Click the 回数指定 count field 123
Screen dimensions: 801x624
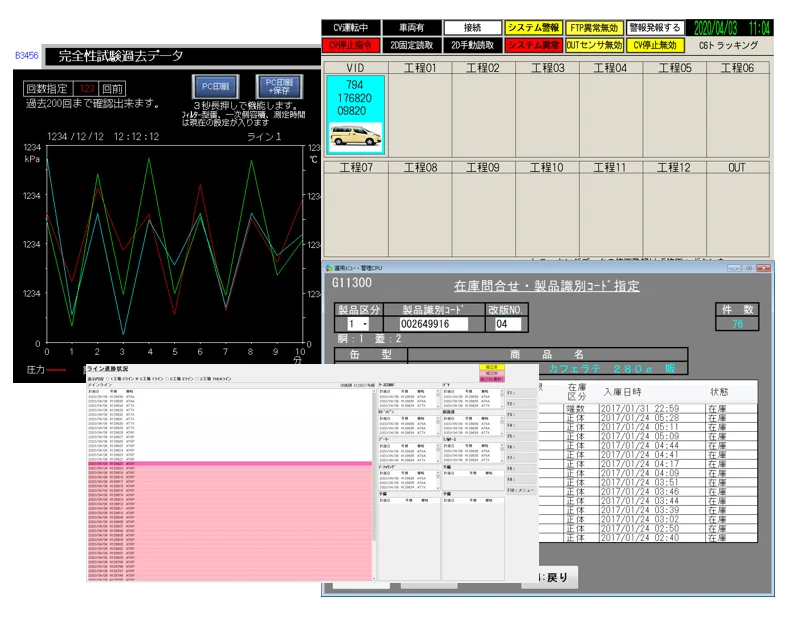click(x=86, y=89)
